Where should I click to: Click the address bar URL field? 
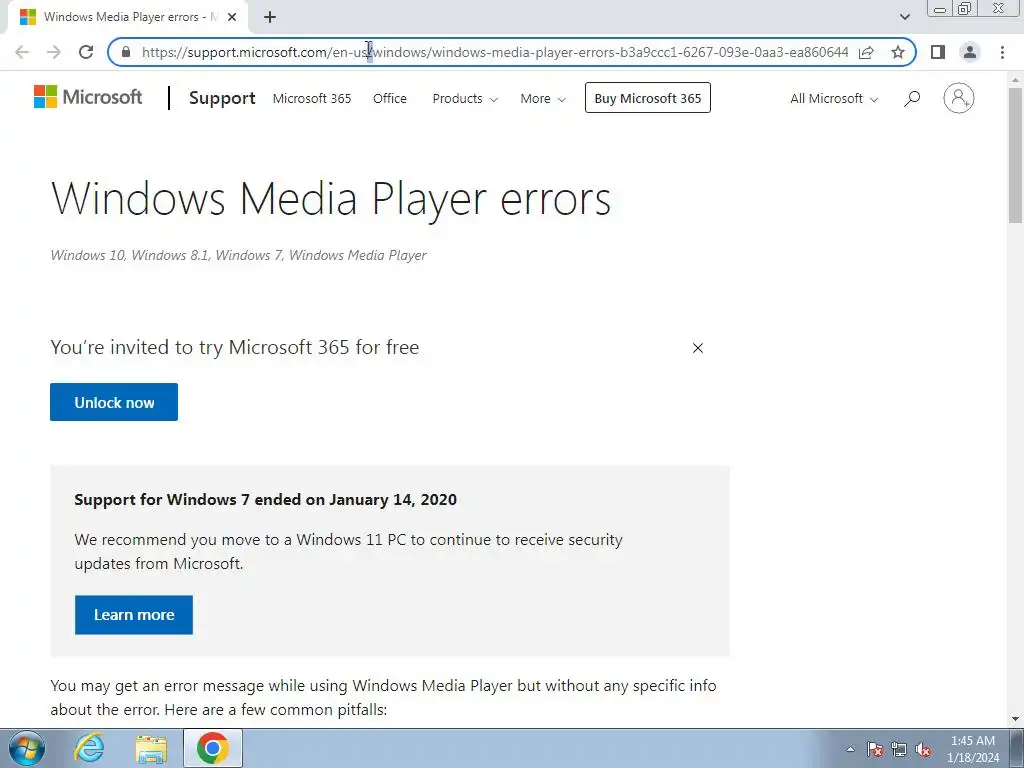coord(494,52)
